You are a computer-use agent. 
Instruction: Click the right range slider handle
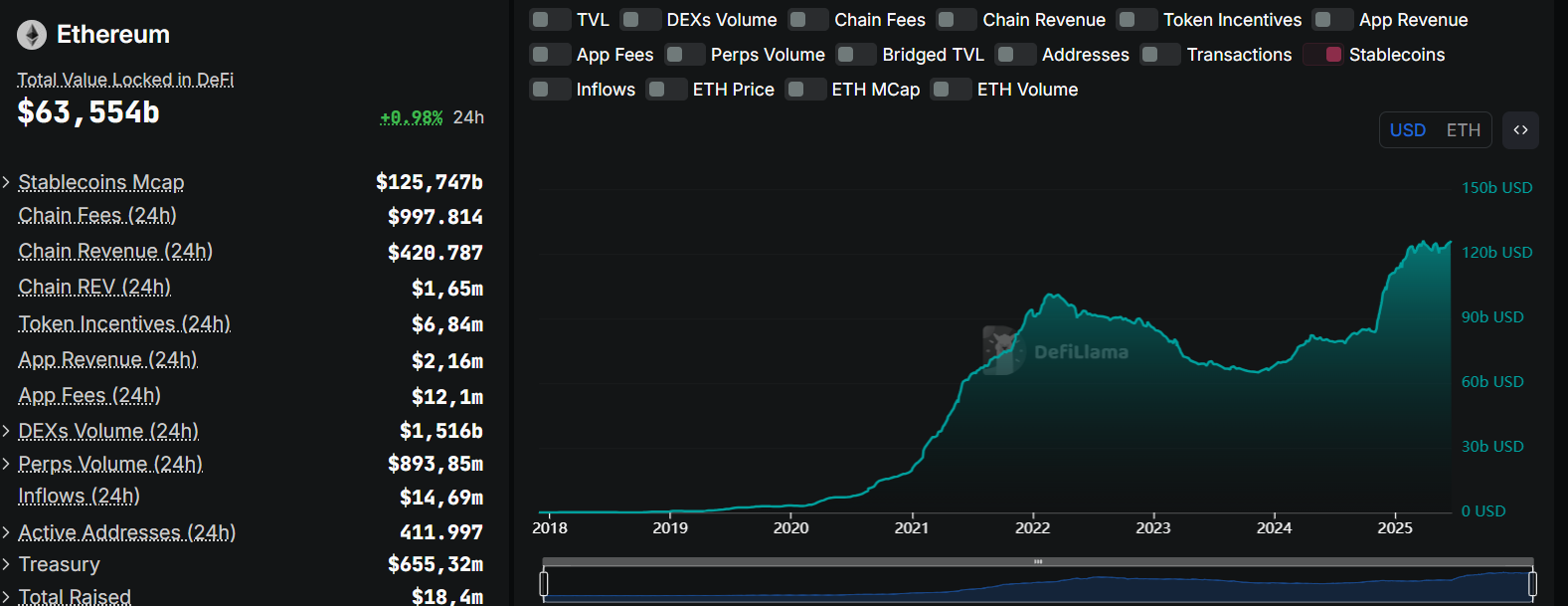pyautogui.click(x=1532, y=584)
